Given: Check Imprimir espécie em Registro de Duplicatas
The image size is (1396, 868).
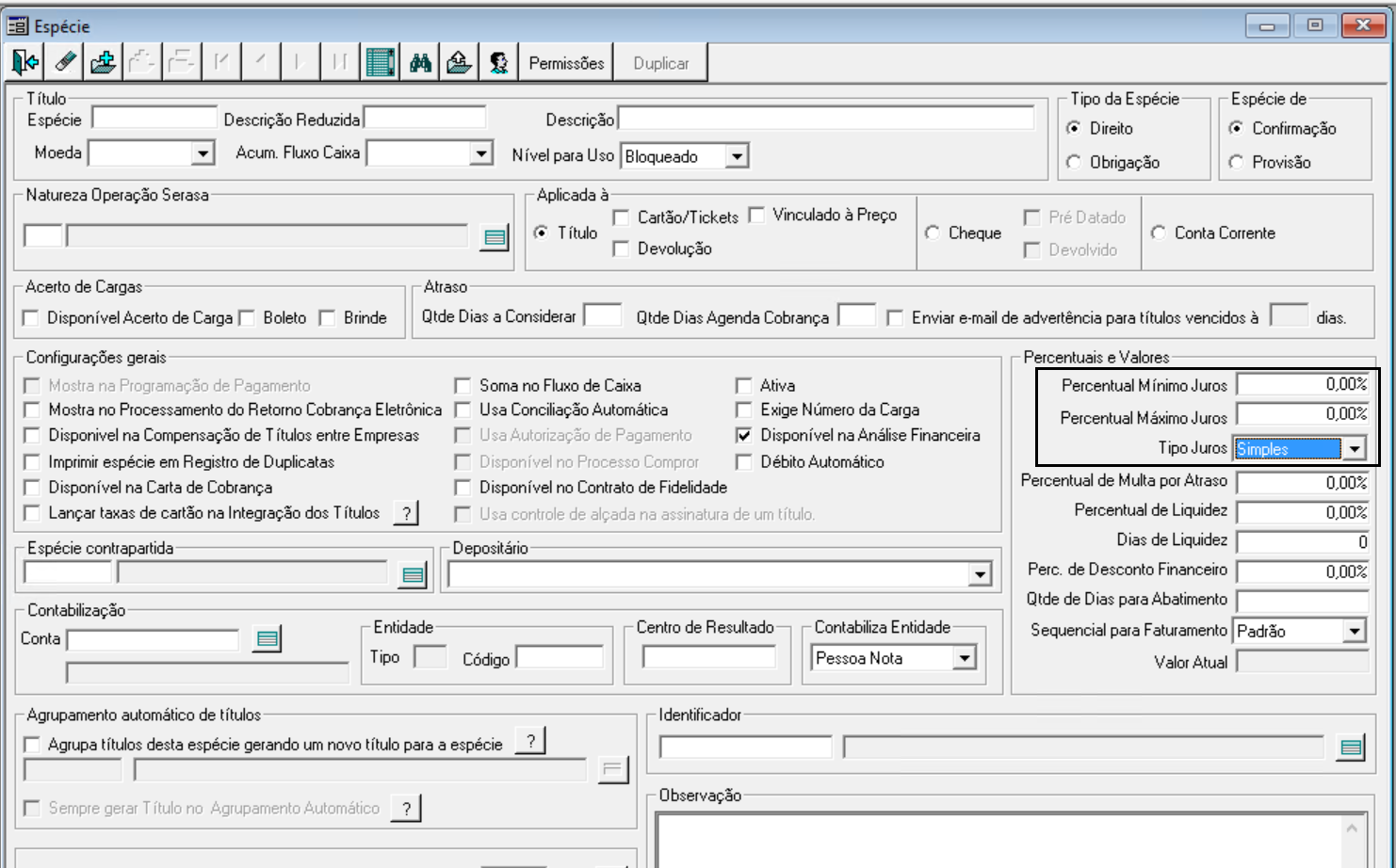Looking at the screenshot, I should [x=32, y=462].
